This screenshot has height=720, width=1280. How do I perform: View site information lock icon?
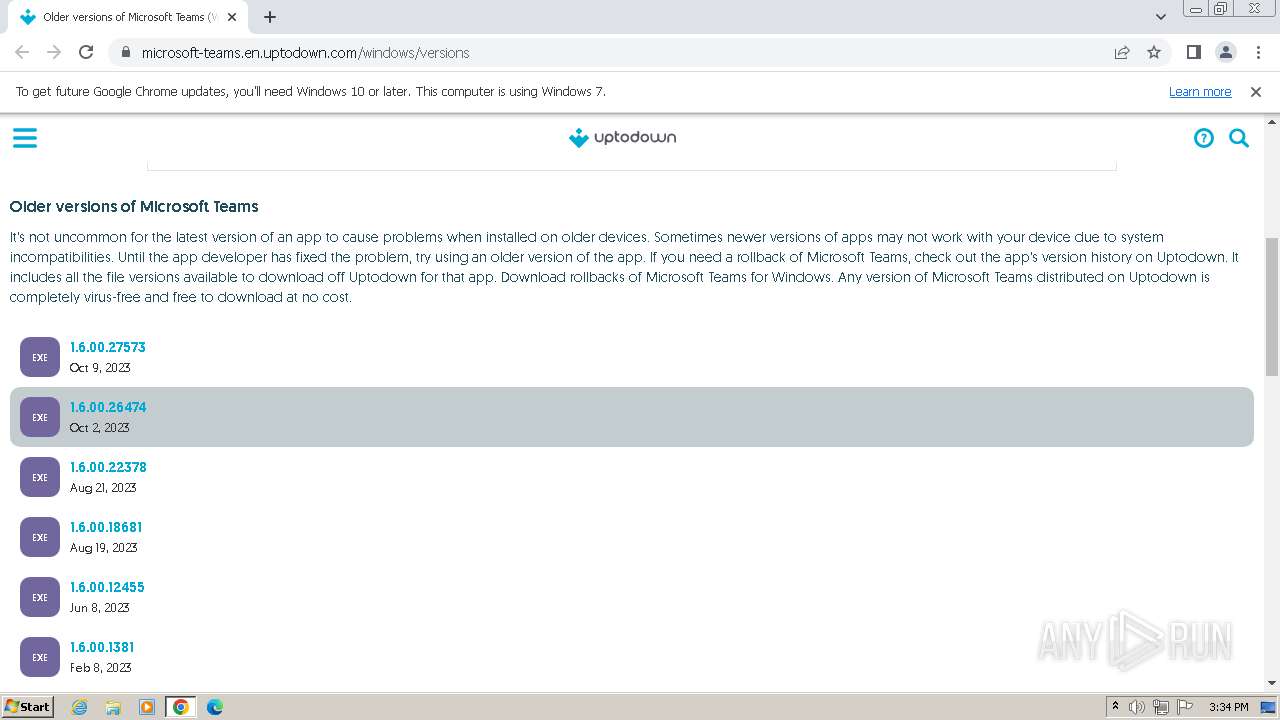125,52
